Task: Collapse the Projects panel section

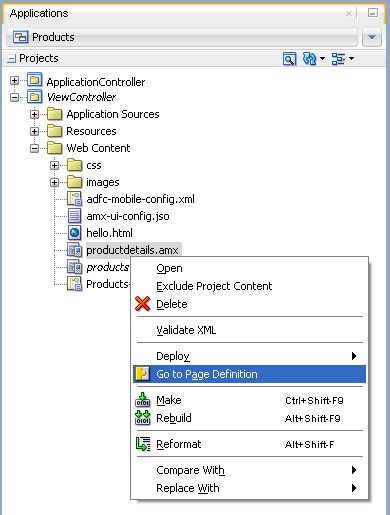Action: pos(12,59)
